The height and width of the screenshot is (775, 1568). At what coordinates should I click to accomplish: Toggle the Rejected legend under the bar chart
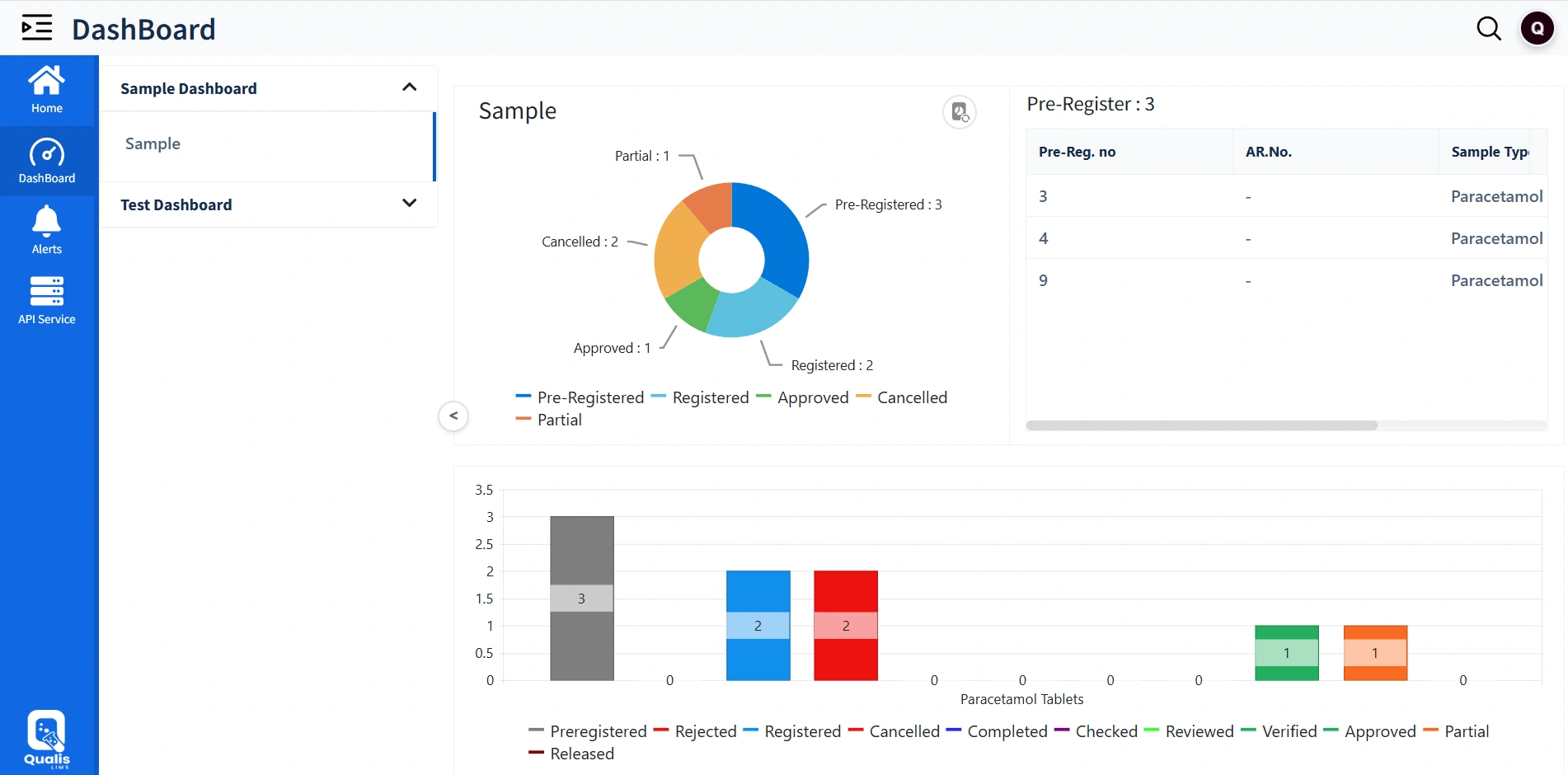pyautogui.click(x=705, y=731)
